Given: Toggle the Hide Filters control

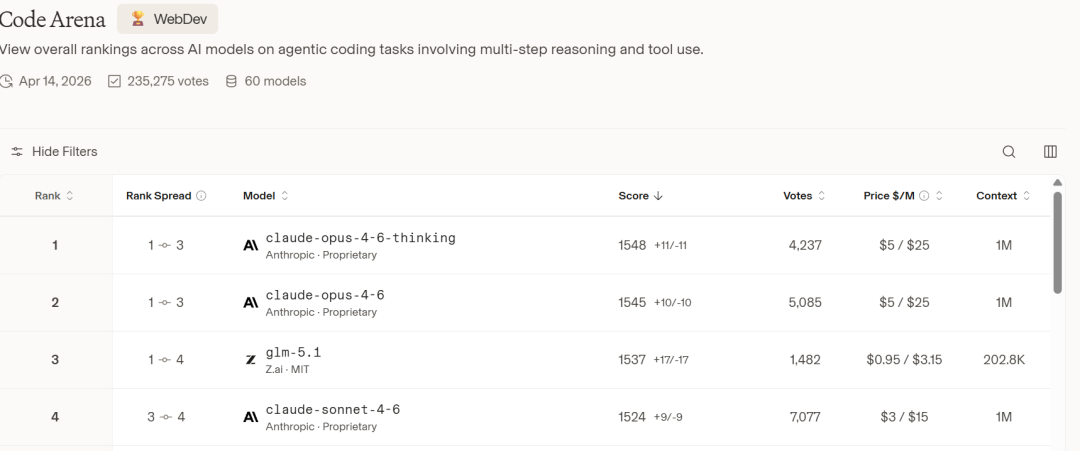Looking at the screenshot, I should [55, 152].
